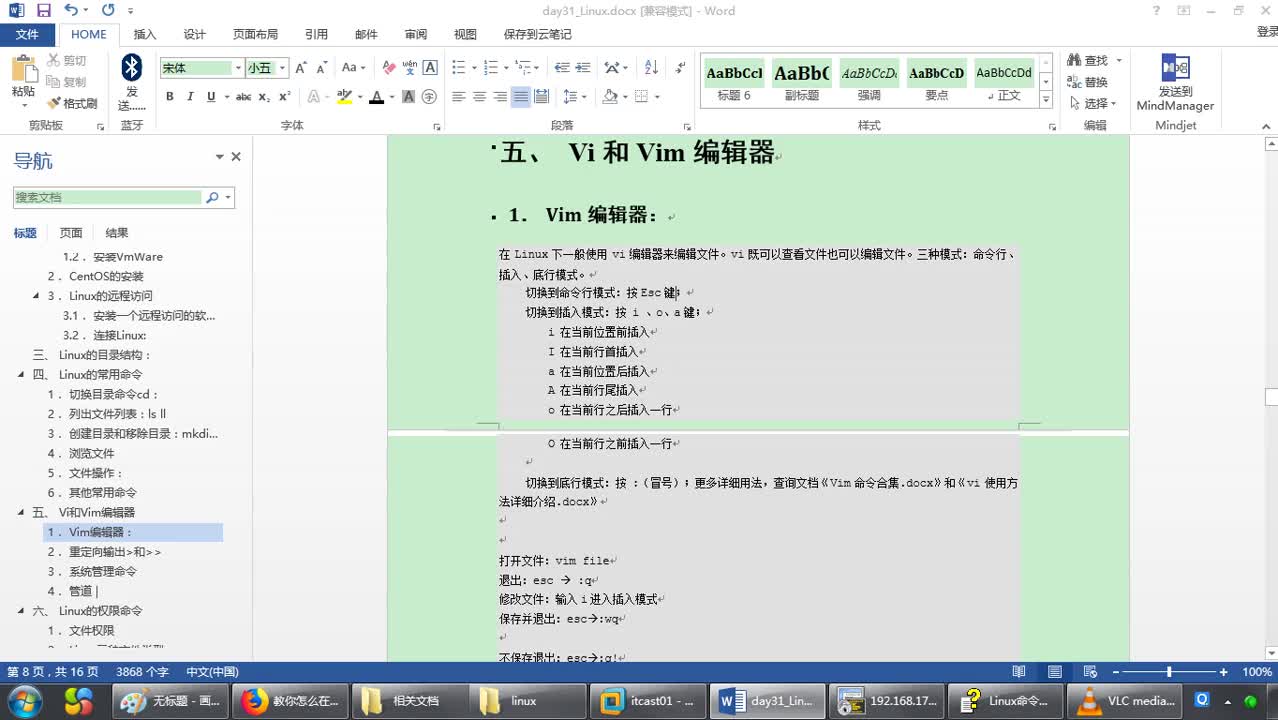
Task: Click the Copy (复制) button
Action: tap(67, 82)
